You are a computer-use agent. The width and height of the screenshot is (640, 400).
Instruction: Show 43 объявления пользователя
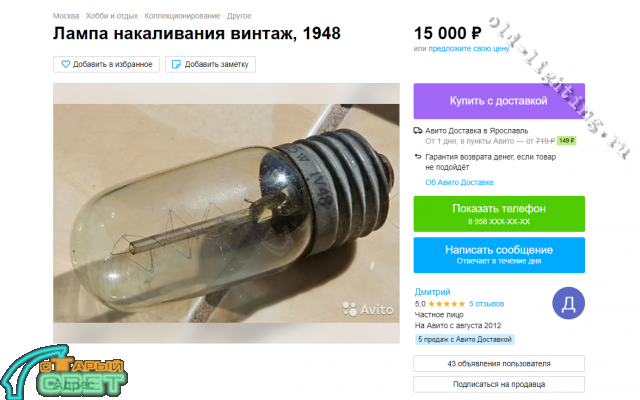coord(499,363)
